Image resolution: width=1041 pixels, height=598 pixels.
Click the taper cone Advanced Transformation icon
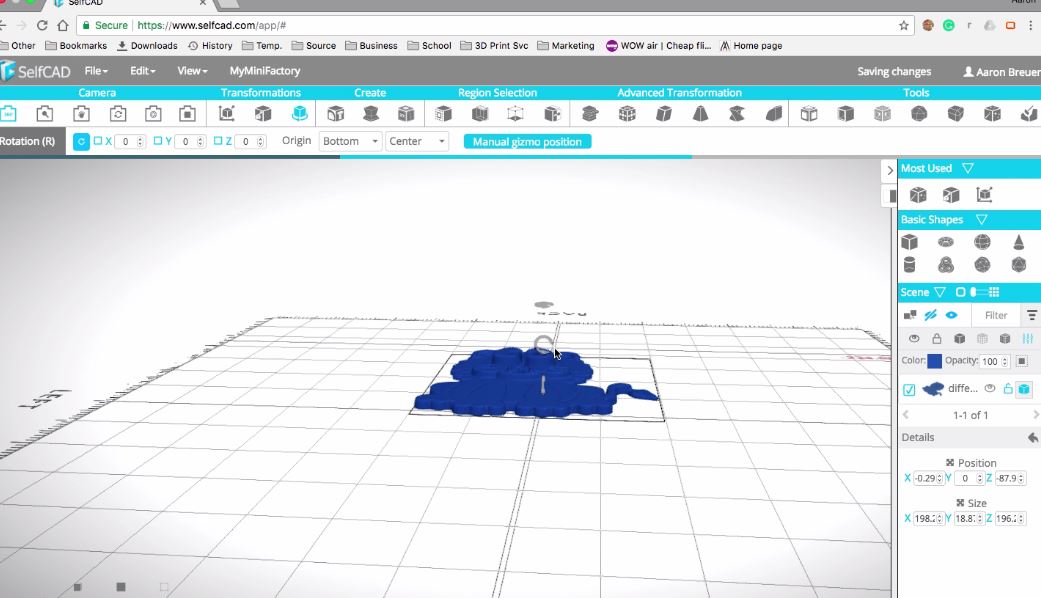coord(700,113)
